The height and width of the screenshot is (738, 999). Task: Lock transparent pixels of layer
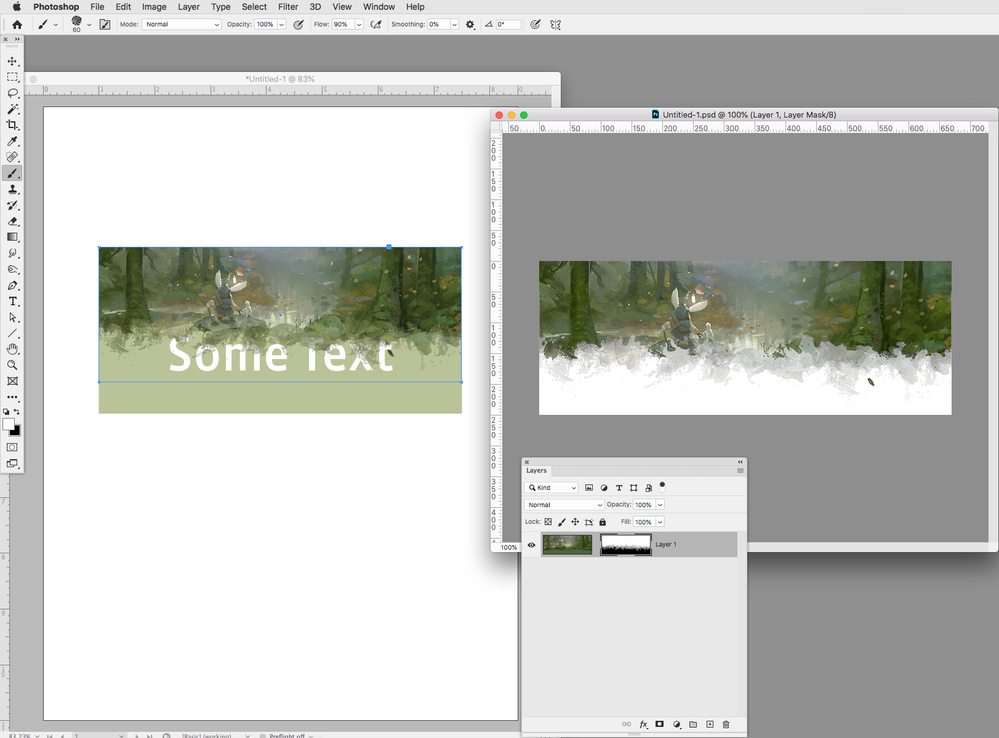point(548,522)
